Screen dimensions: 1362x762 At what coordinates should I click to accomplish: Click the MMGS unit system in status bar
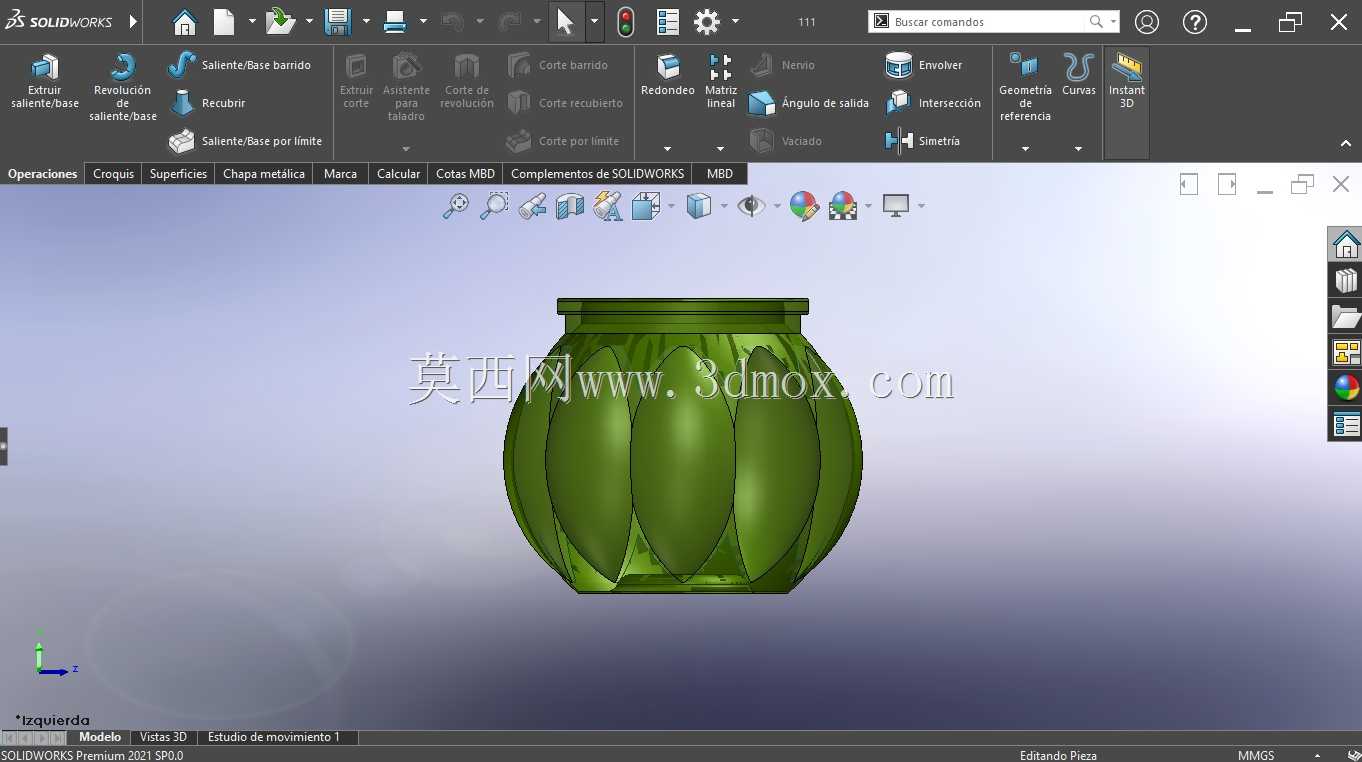pos(1256,756)
